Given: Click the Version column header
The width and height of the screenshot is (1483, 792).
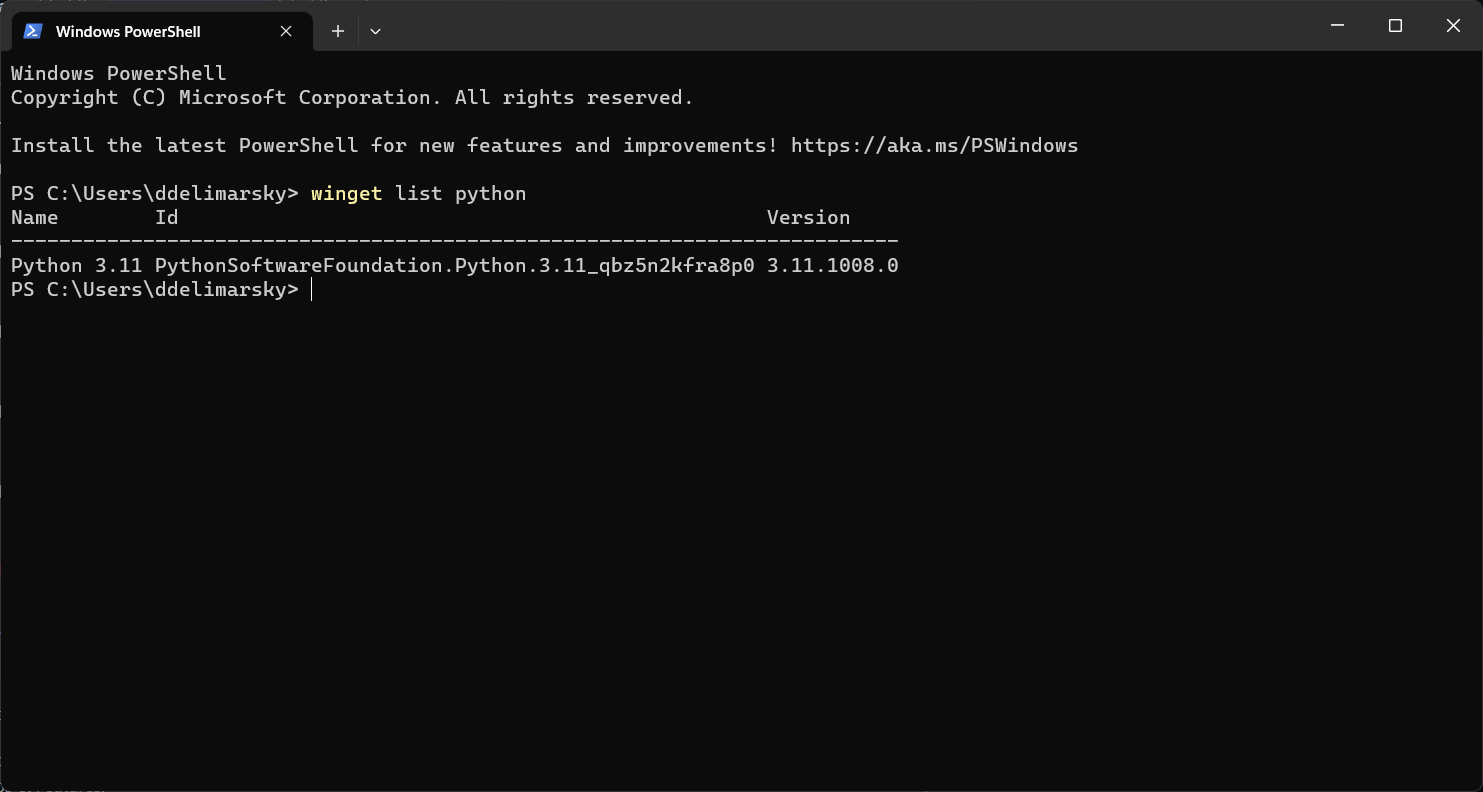Looking at the screenshot, I should coord(808,217).
